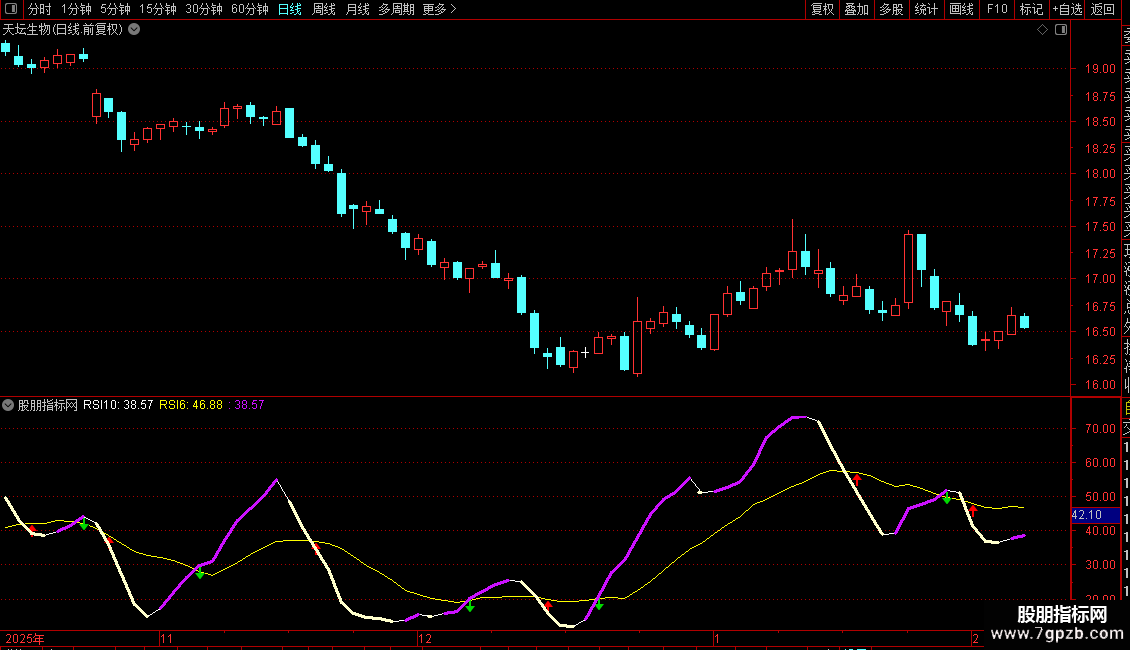Viewport: 1130px width, 650px height.
Task: Click the 70.00 RSI axis label
Action: pos(1100,429)
